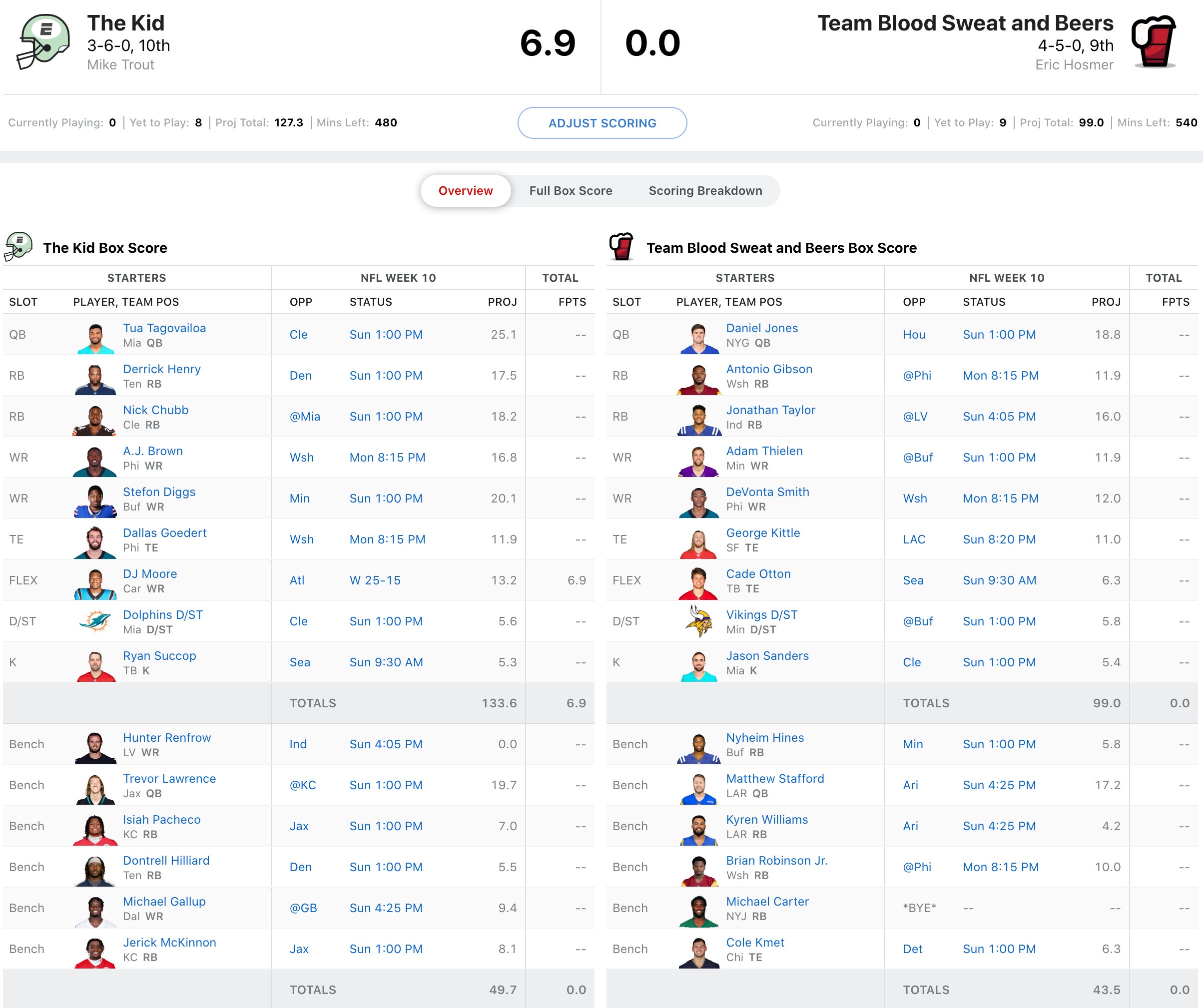Image resolution: width=1203 pixels, height=1008 pixels.
Task: Click the Team Blood Sweat and Beers title
Action: pos(965,23)
